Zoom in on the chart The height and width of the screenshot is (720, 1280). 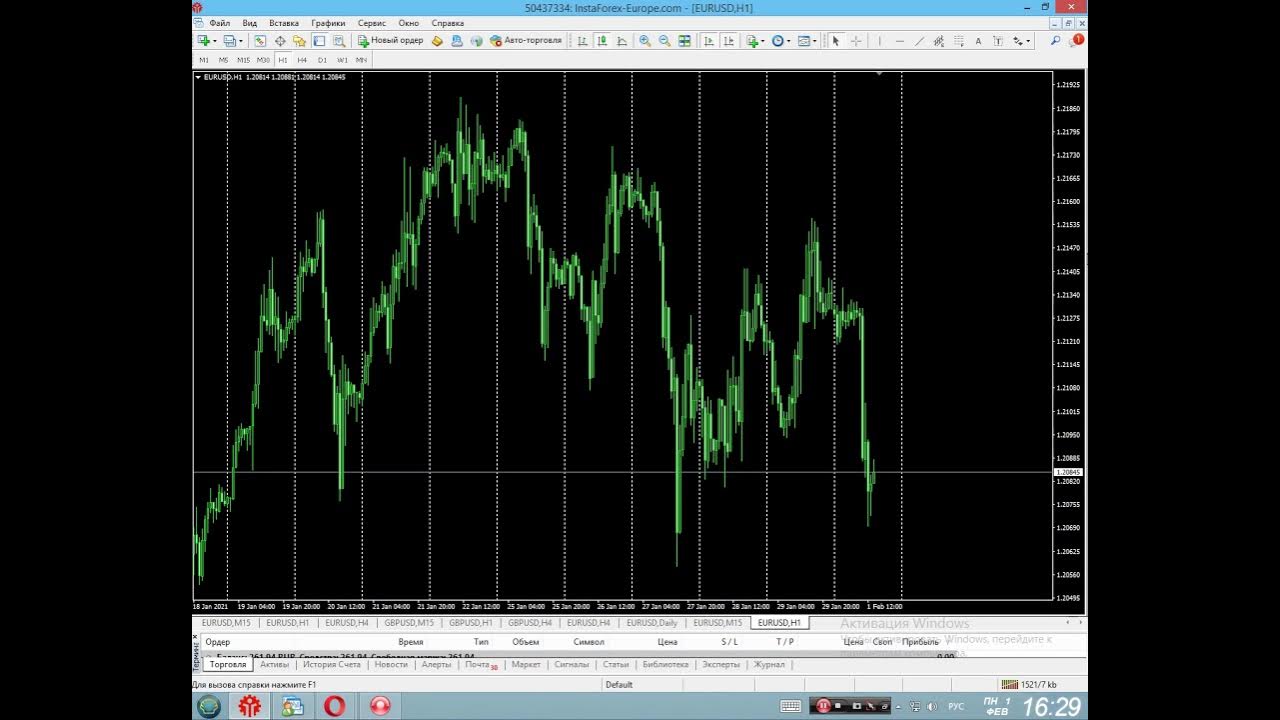coord(645,41)
